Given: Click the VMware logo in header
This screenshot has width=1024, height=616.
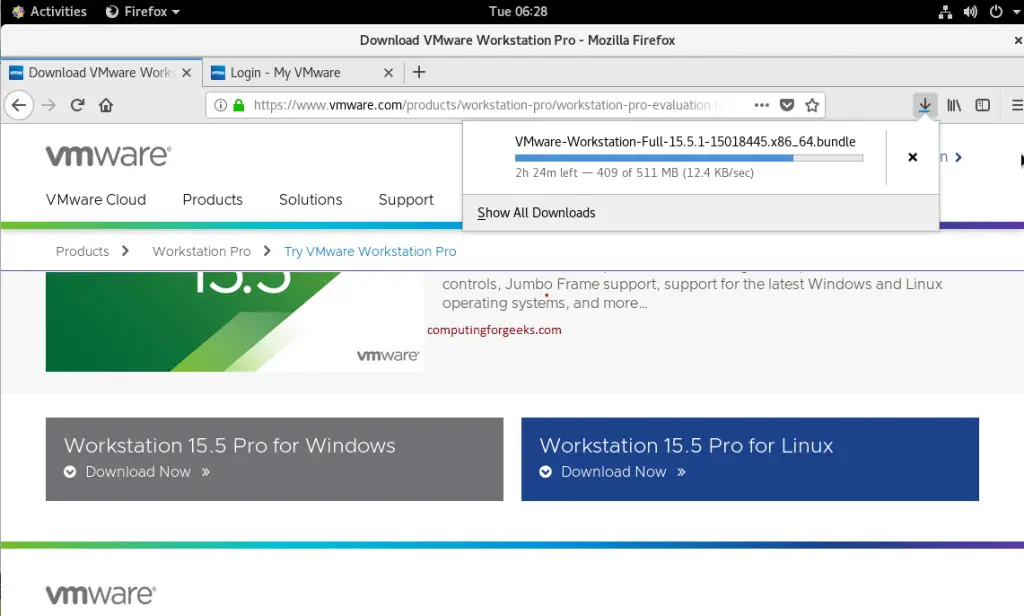Looking at the screenshot, I should (x=108, y=155).
